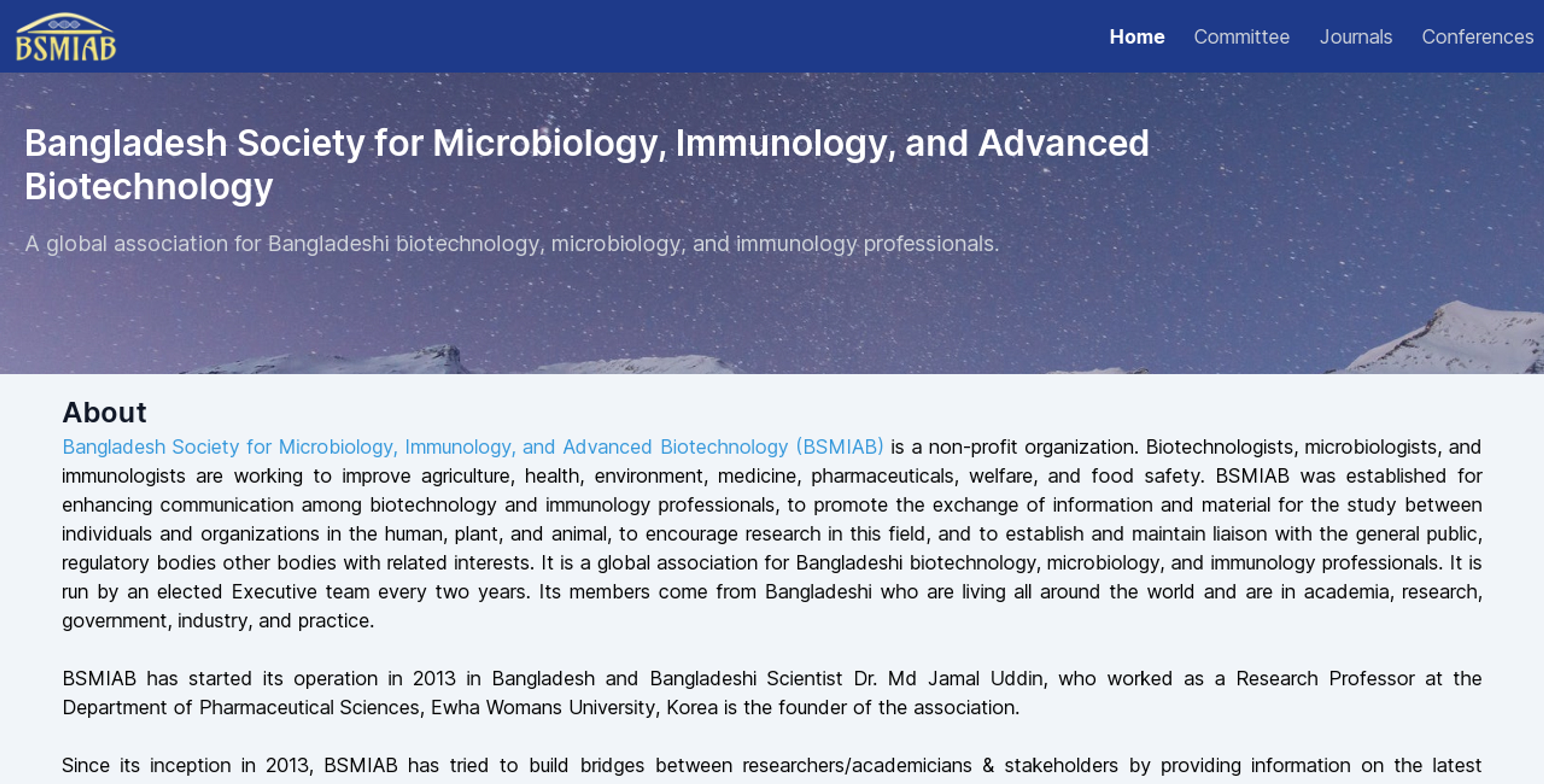
Task: Click the BSMIAB logo in the header
Action: pyautogui.click(x=66, y=37)
